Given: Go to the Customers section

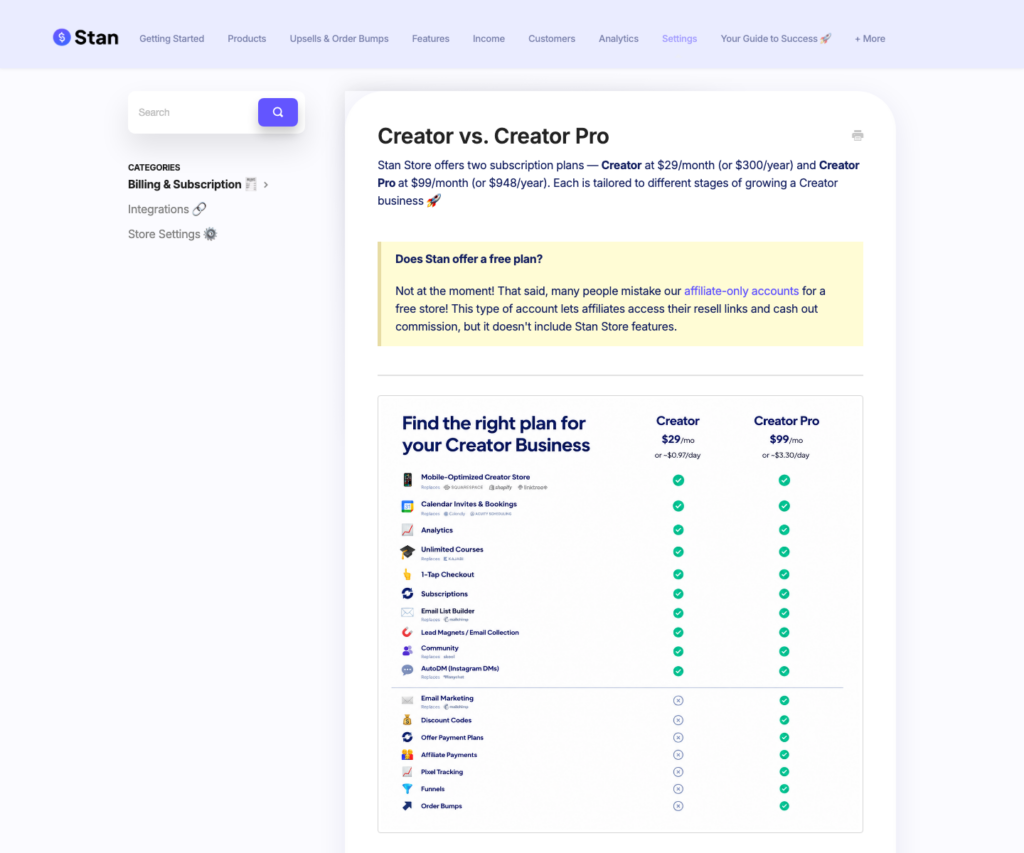Looking at the screenshot, I should (552, 39).
